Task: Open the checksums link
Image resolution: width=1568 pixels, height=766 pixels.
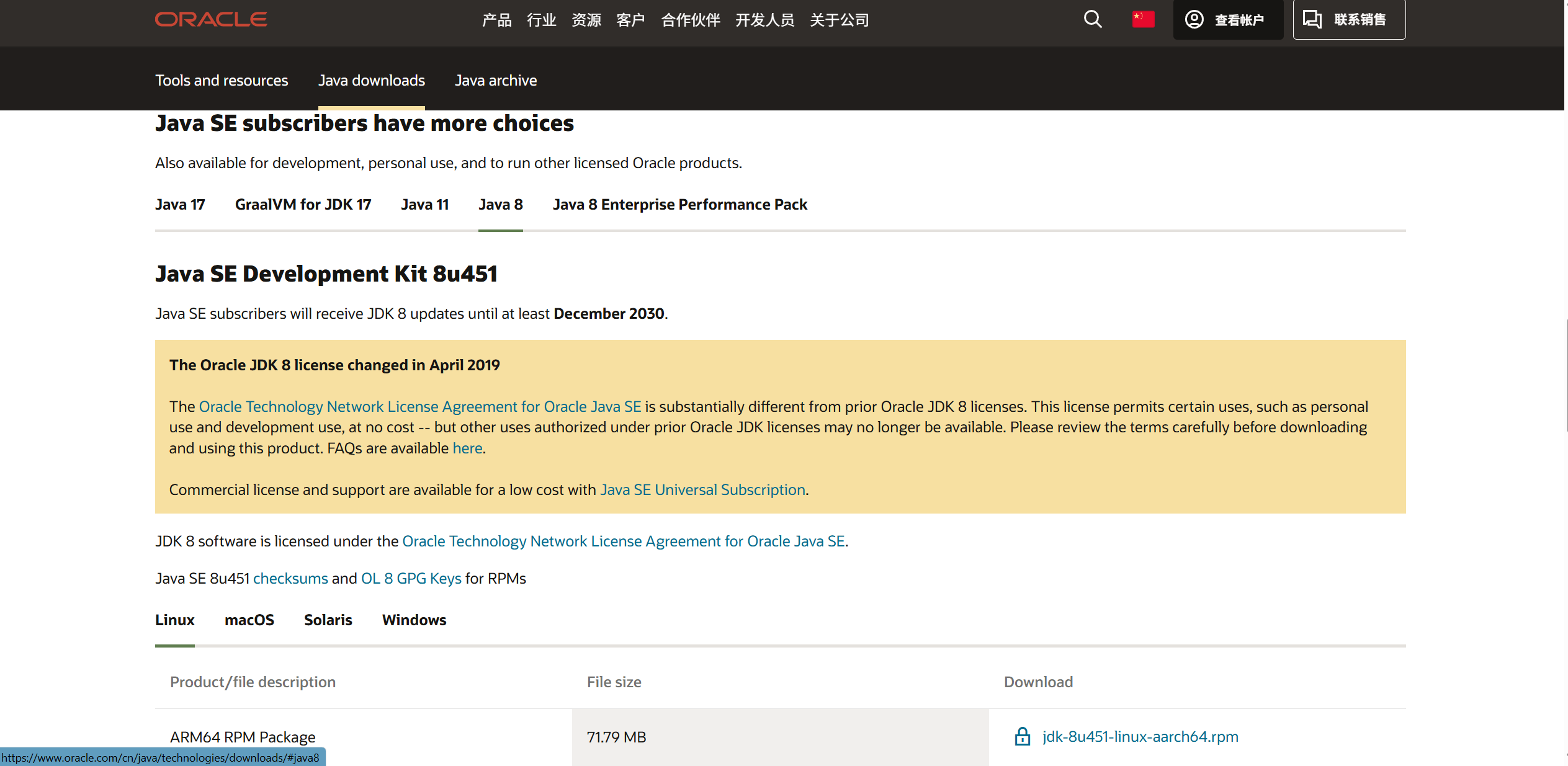Action: tap(290, 579)
